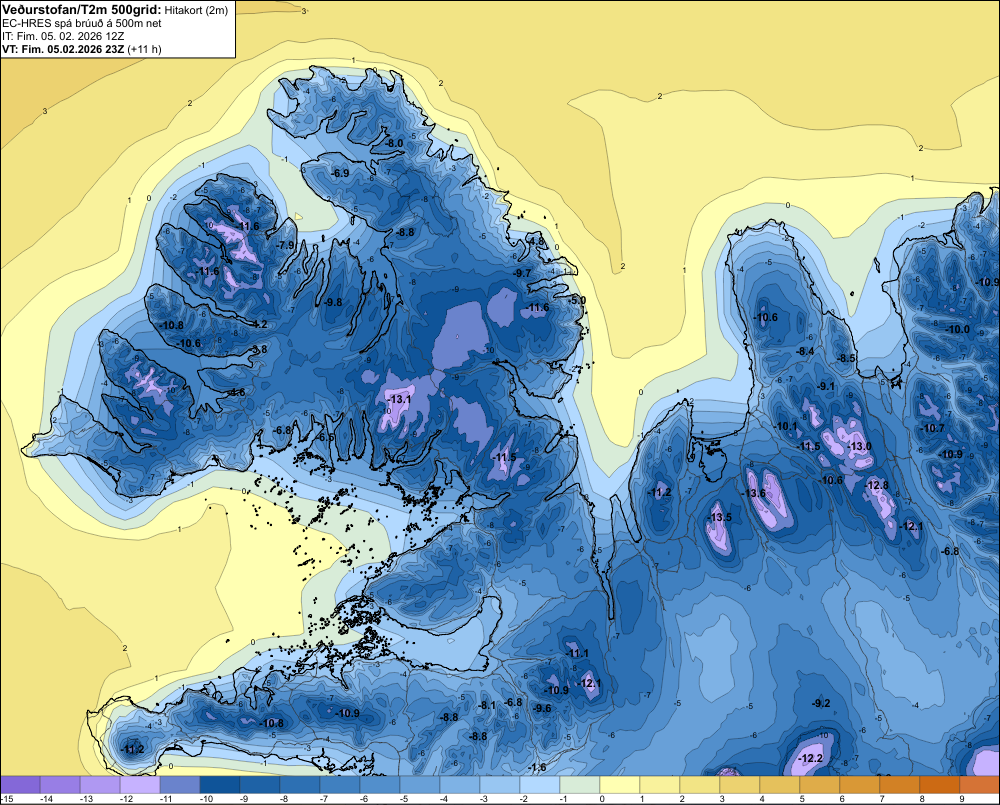Viewport: 1000px width, 805px height.
Task: Click the -3.8 temperature label
Action: click(x=258, y=349)
